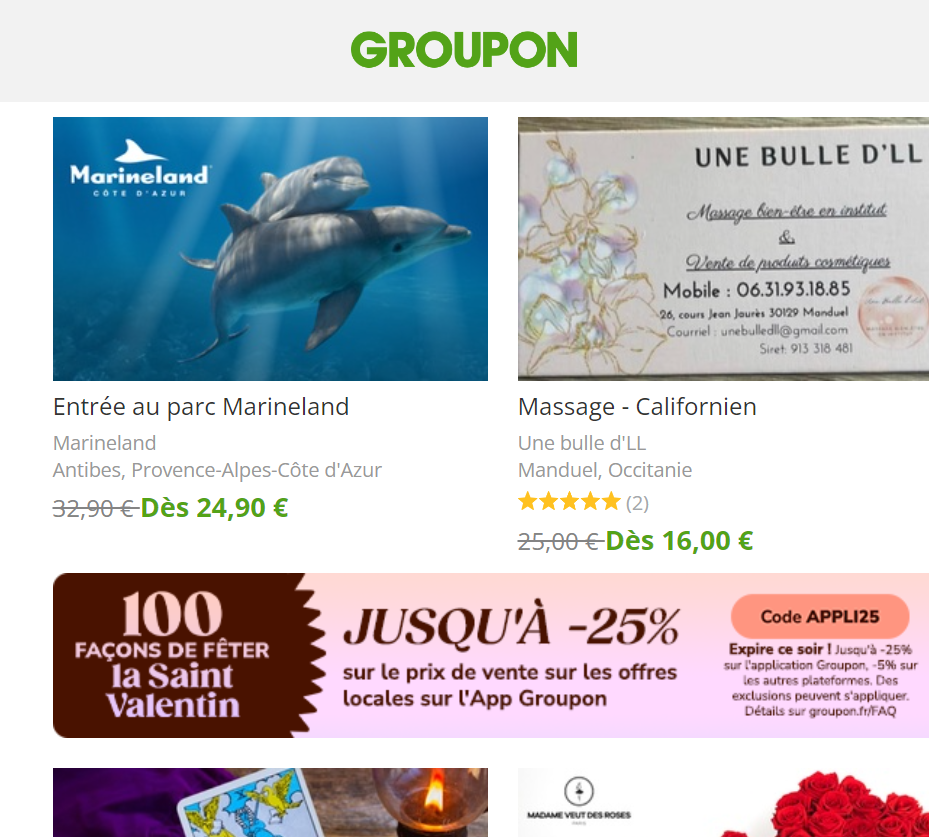Click the Groupon logo
This screenshot has width=929, height=837.
point(464,50)
